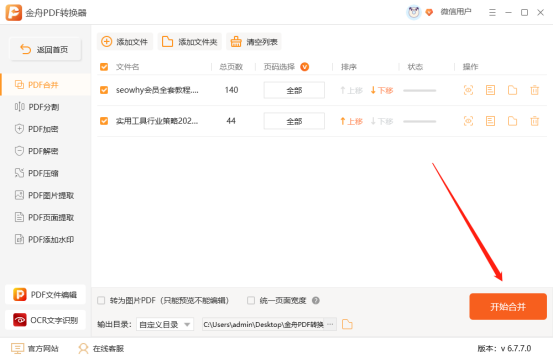Open document details icon for seowhy file

(490, 90)
